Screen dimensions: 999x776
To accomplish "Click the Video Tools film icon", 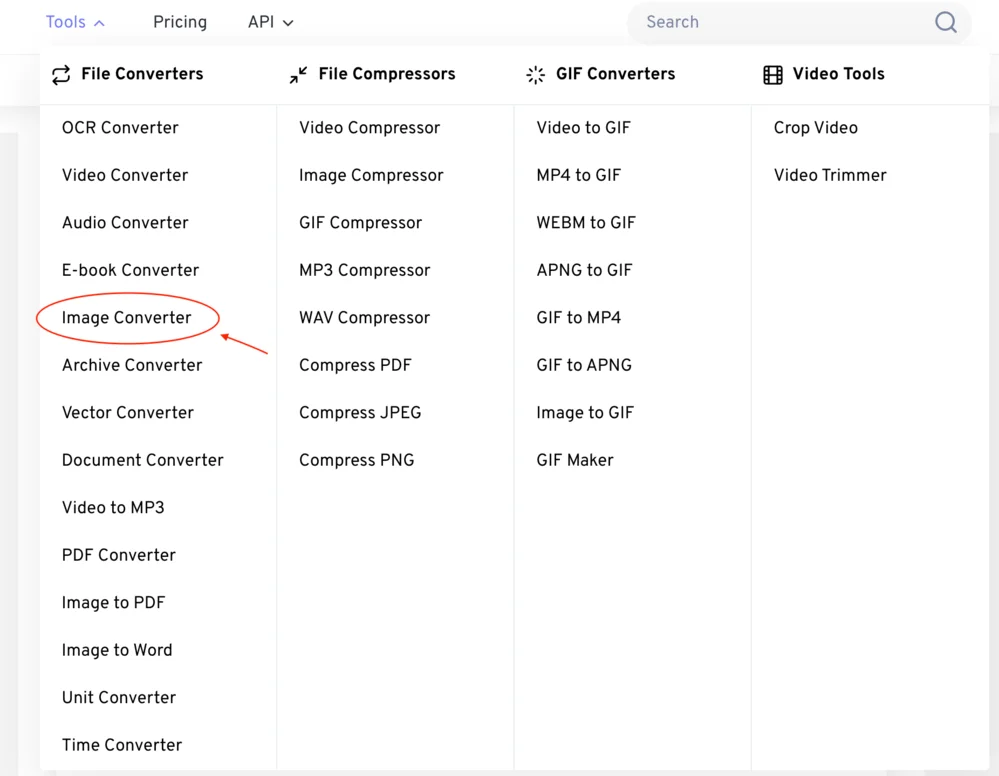I will [x=773, y=75].
